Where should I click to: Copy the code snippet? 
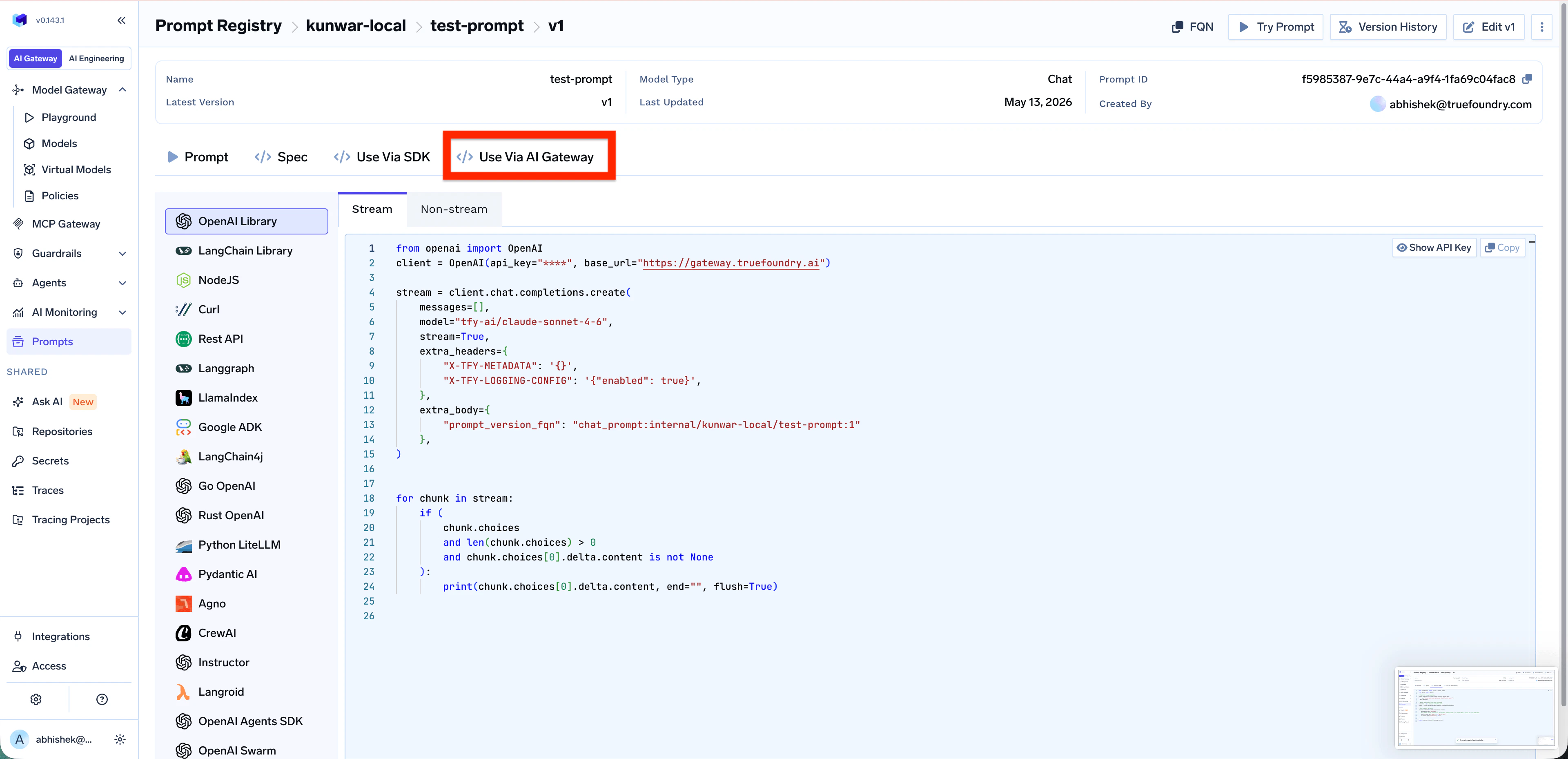[1502, 247]
